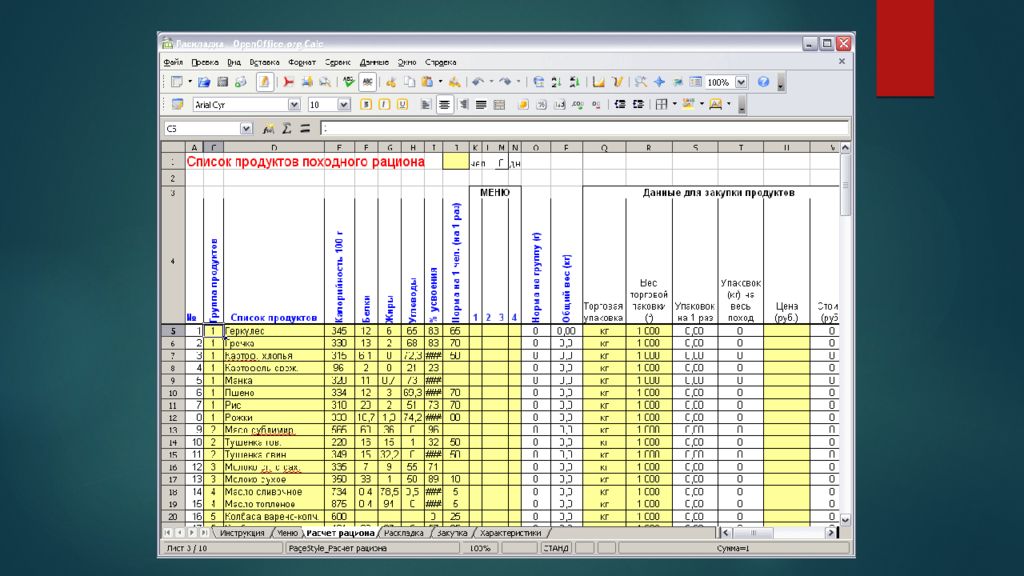Open the Name Box C5 dropdown
Viewport: 1024px width, 576px height.
coord(246,129)
